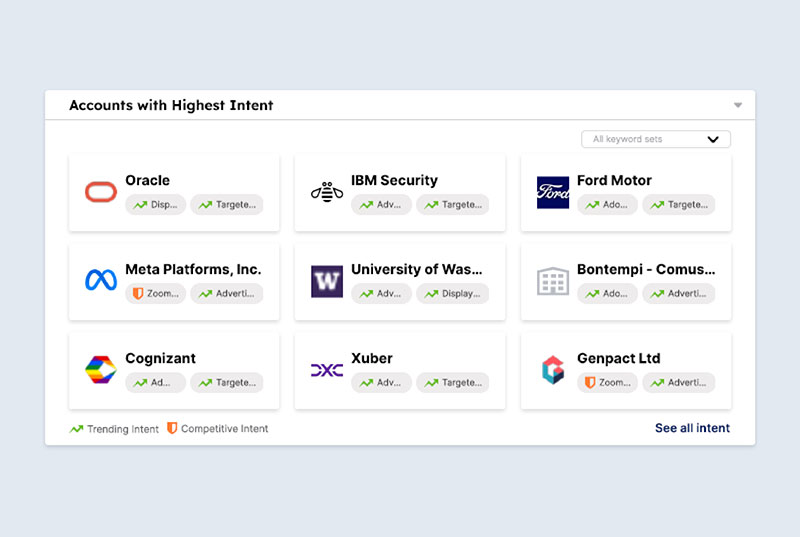Image resolution: width=800 pixels, height=537 pixels.
Task: Click the Cognizant rainbow hexagon logo
Action: tap(101, 370)
